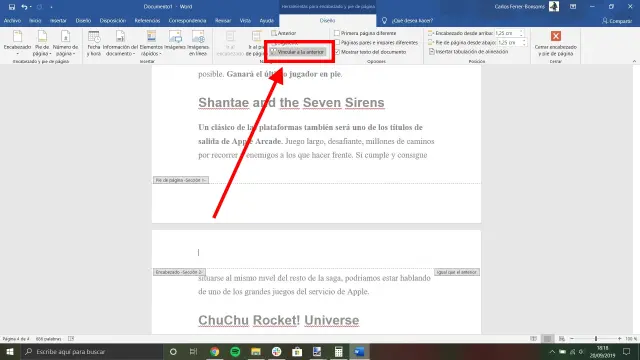
Task: Click the zoom slider handle
Action: (596, 339)
